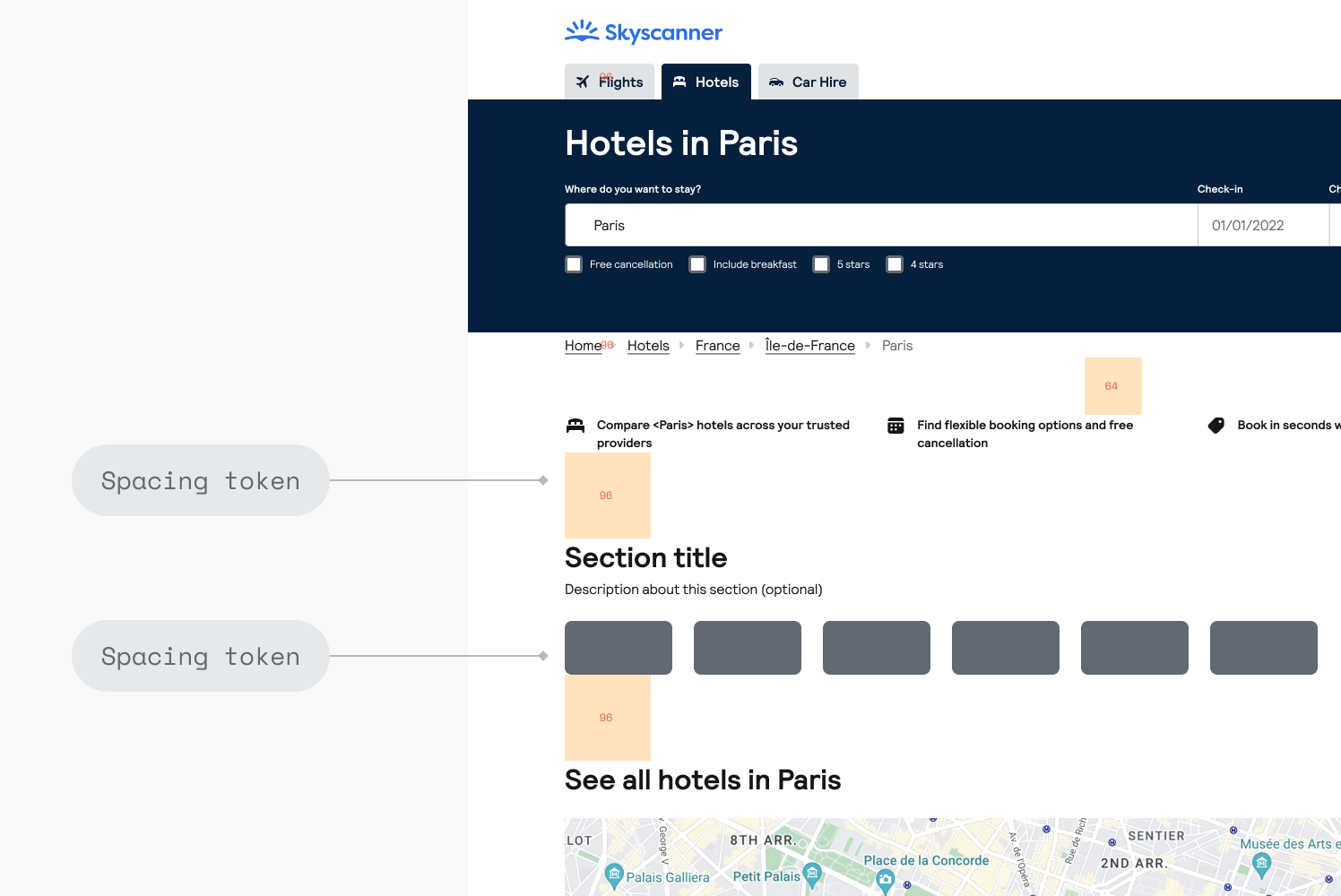Image resolution: width=1341 pixels, height=896 pixels.
Task: Click the calendar icon beside flexible booking
Action: coord(895,426)
